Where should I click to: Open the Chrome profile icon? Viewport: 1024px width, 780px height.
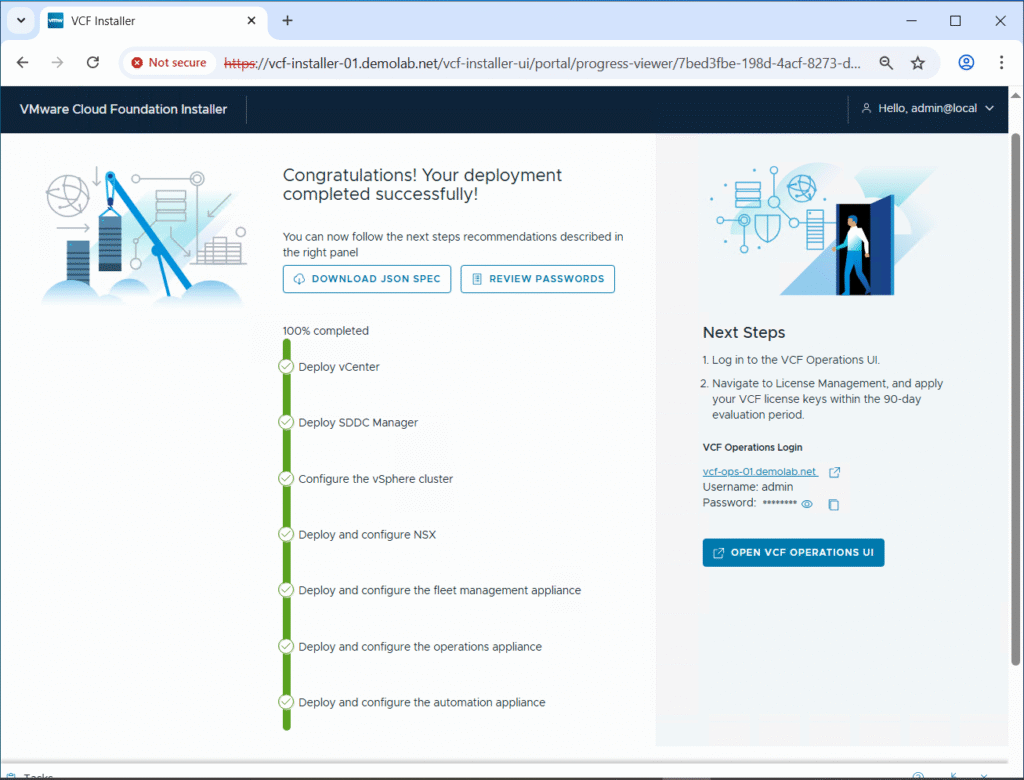click(966, 62)
